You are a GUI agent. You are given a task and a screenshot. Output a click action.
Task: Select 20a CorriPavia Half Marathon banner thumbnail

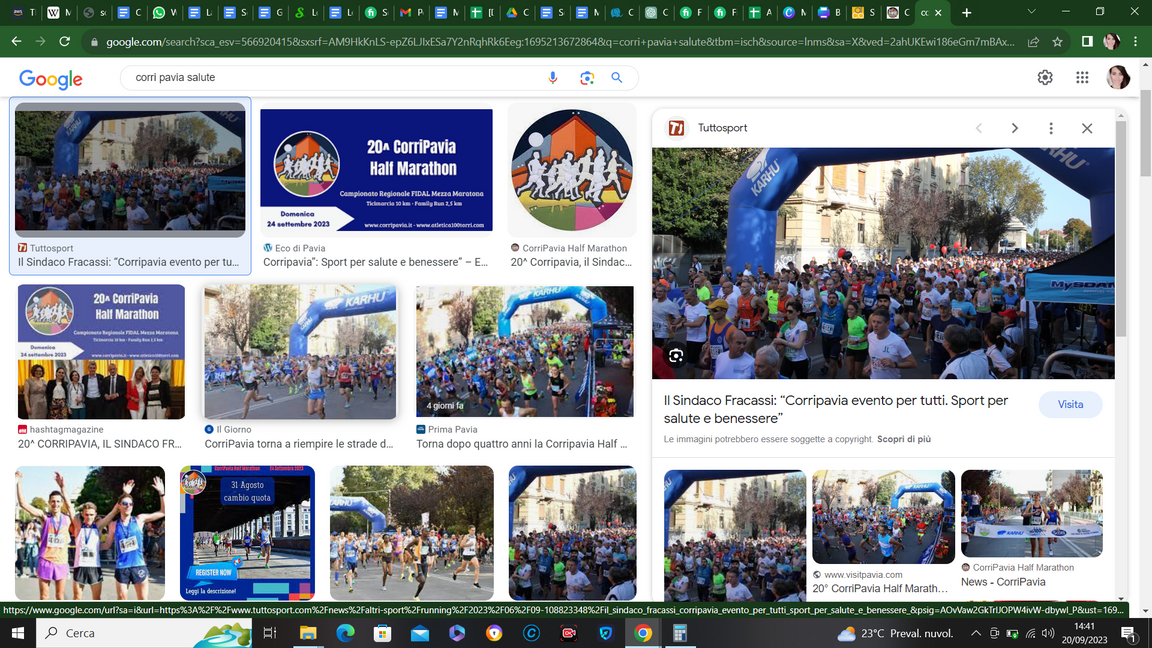point(376,170)
